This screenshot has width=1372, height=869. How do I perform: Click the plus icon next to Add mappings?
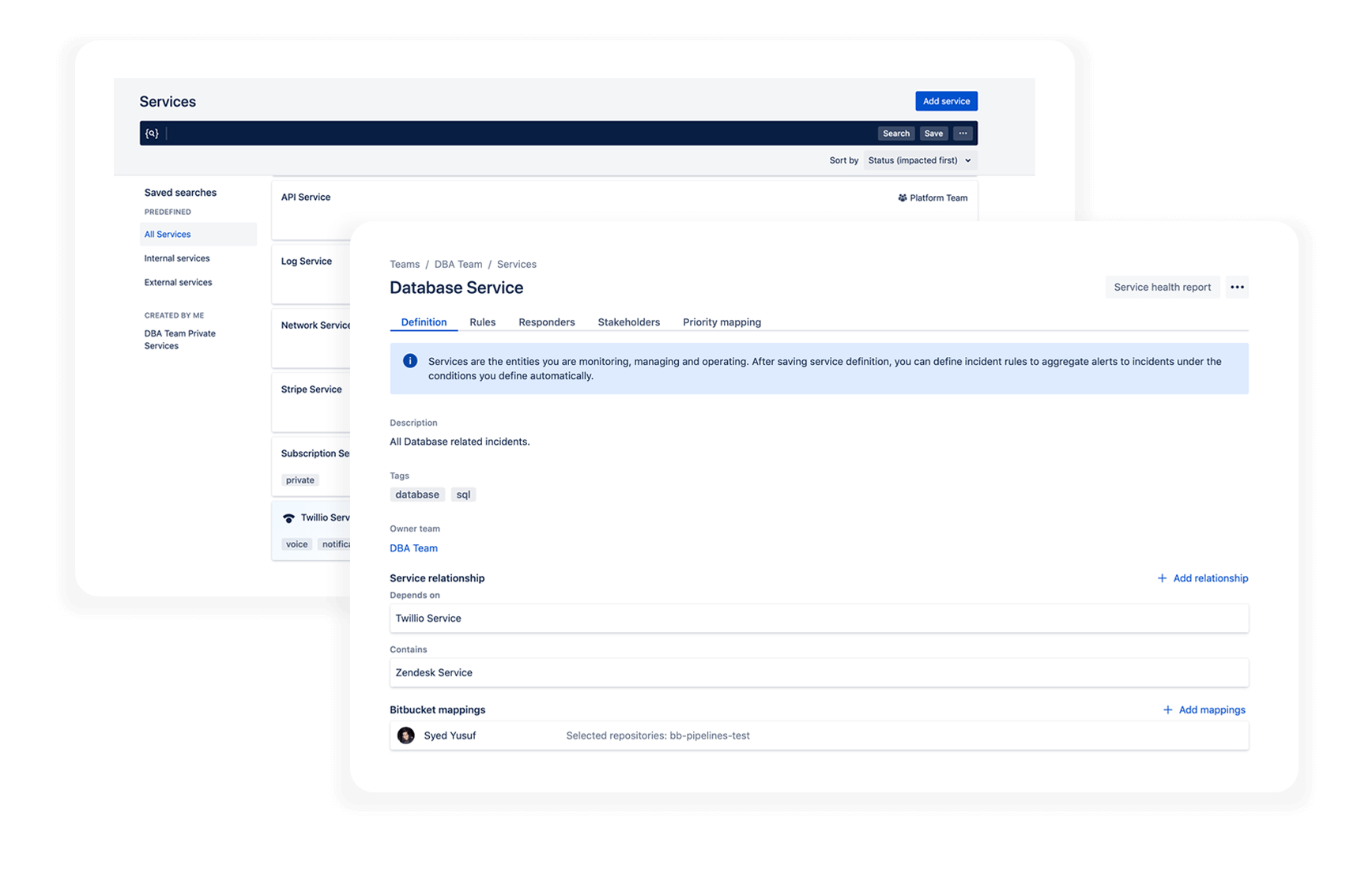tap(1167, 709)
